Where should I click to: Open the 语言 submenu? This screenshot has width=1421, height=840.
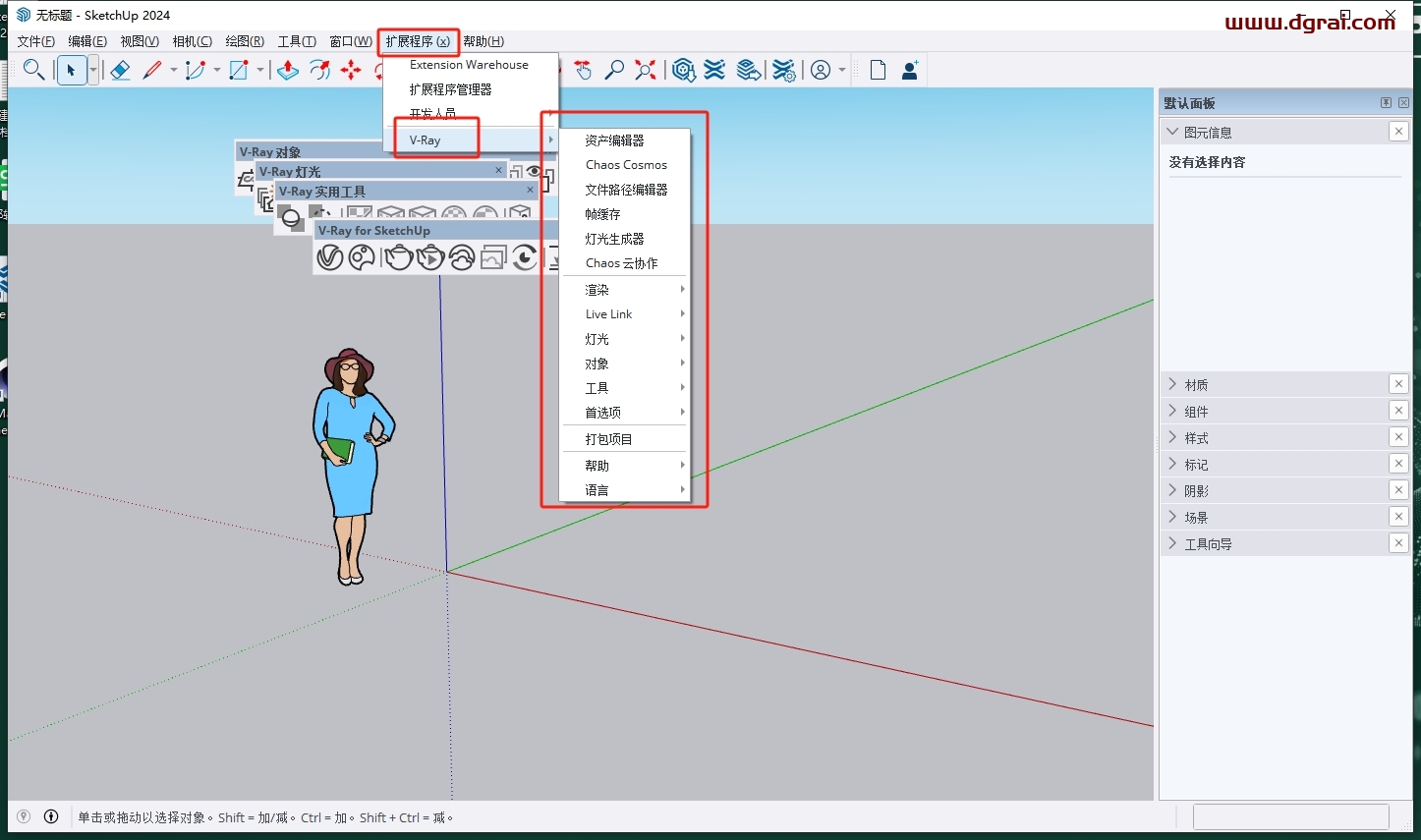(x=625, y=490)
